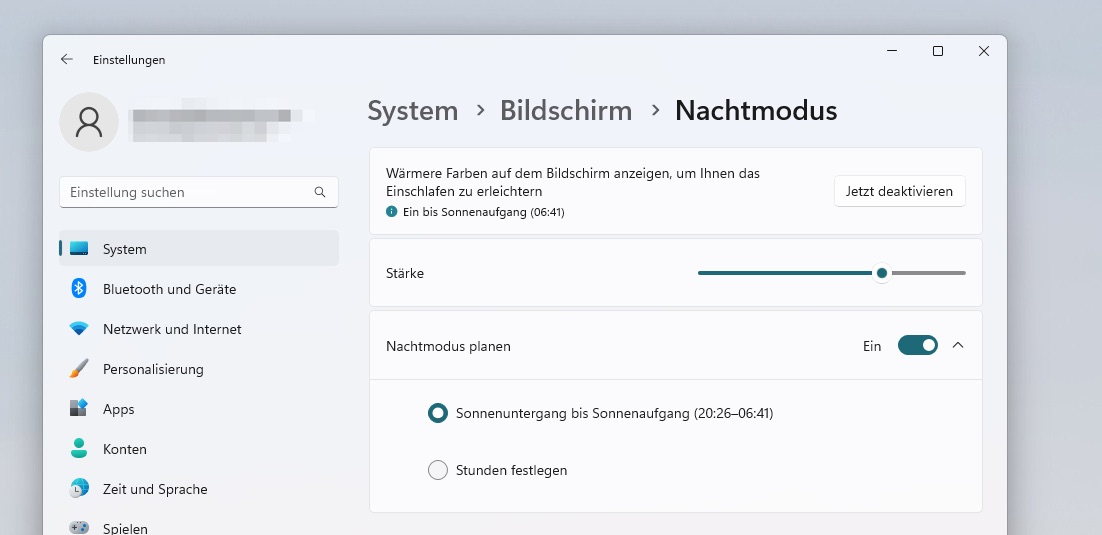Click the search magnifier icon
This screenshot has width=1102, height=535.
click(320, 192)
